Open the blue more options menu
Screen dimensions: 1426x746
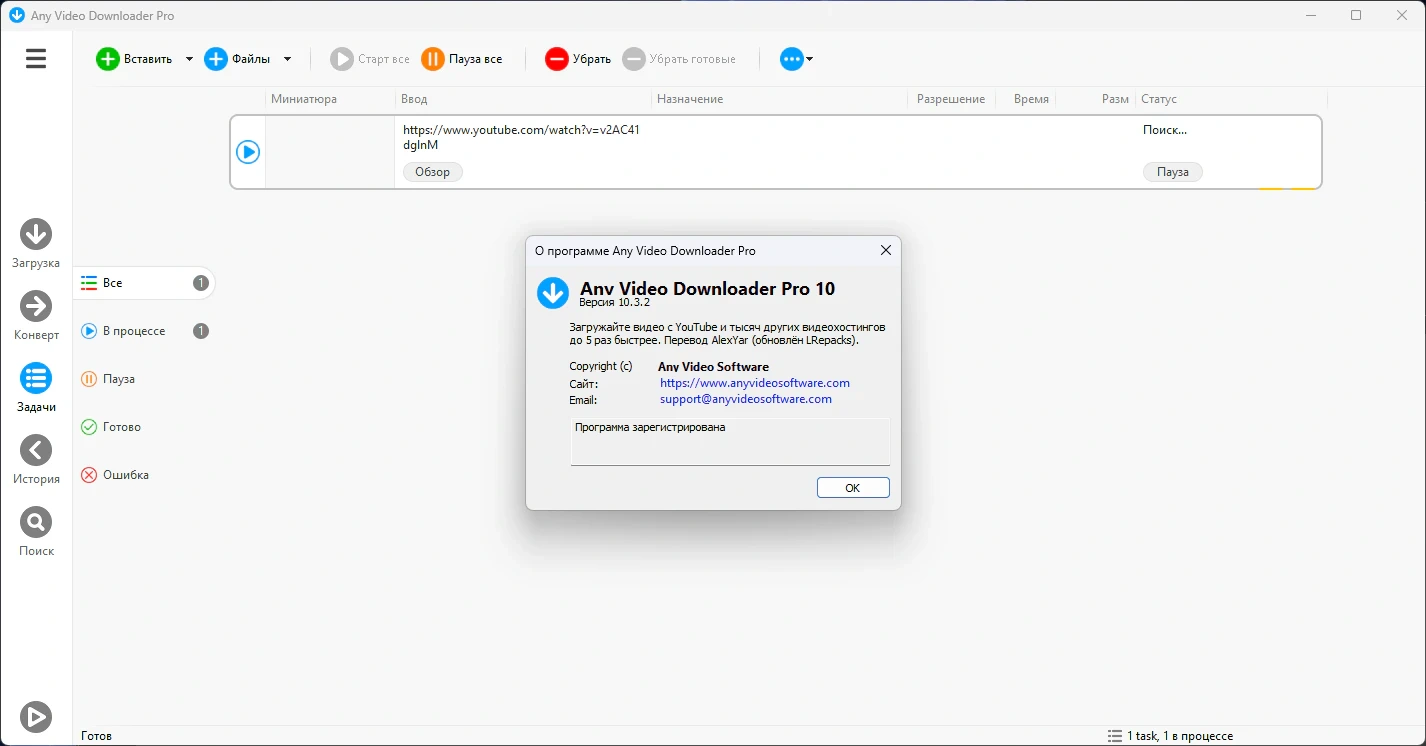796,59
